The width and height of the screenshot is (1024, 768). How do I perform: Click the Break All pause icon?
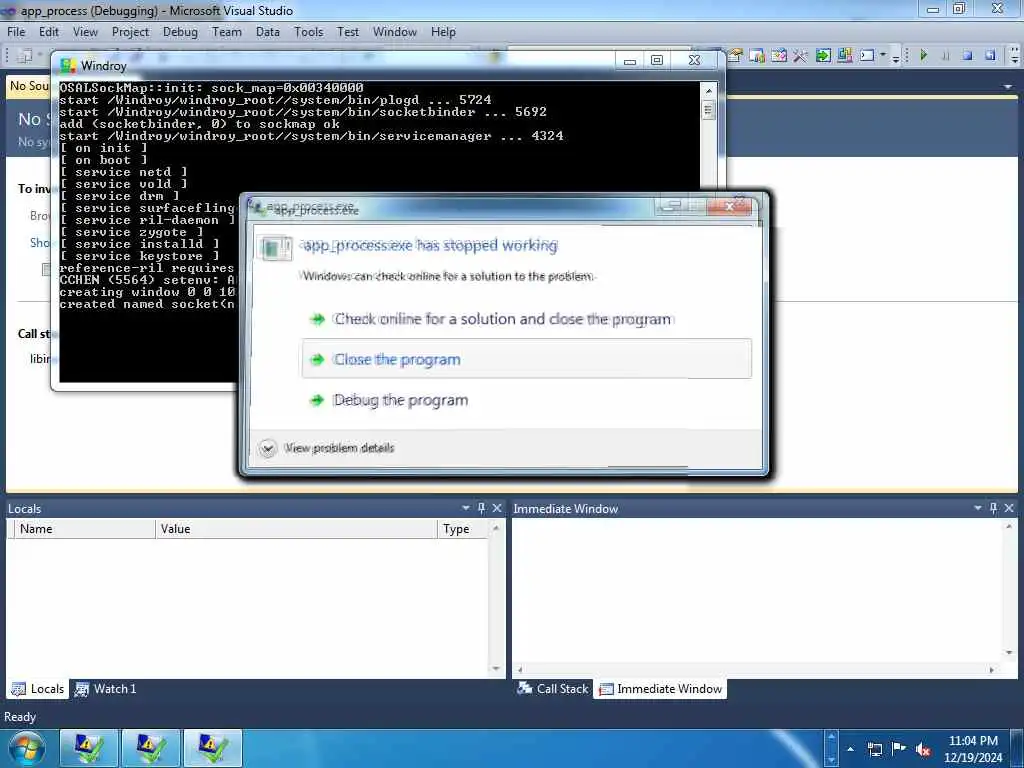[x=945, y=56]
